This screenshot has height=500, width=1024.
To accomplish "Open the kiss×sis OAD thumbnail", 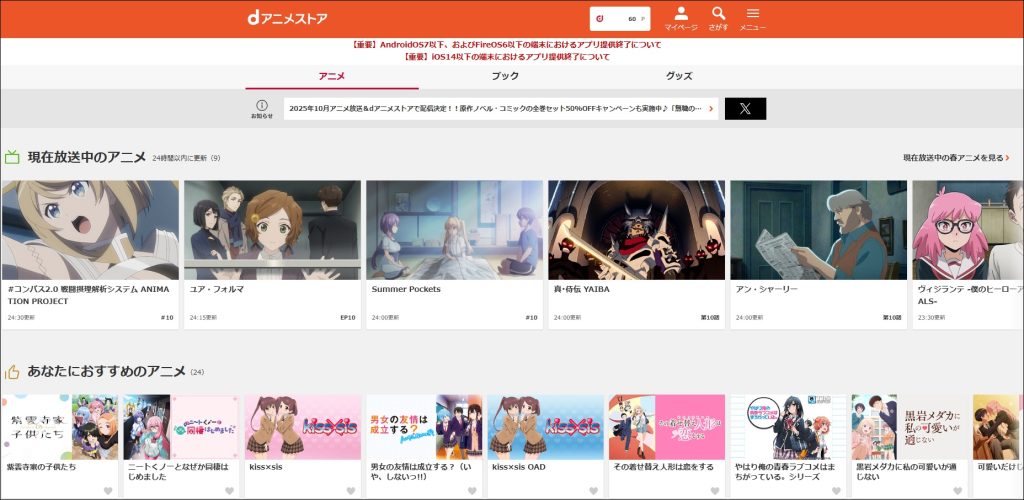I will [546, 427].
